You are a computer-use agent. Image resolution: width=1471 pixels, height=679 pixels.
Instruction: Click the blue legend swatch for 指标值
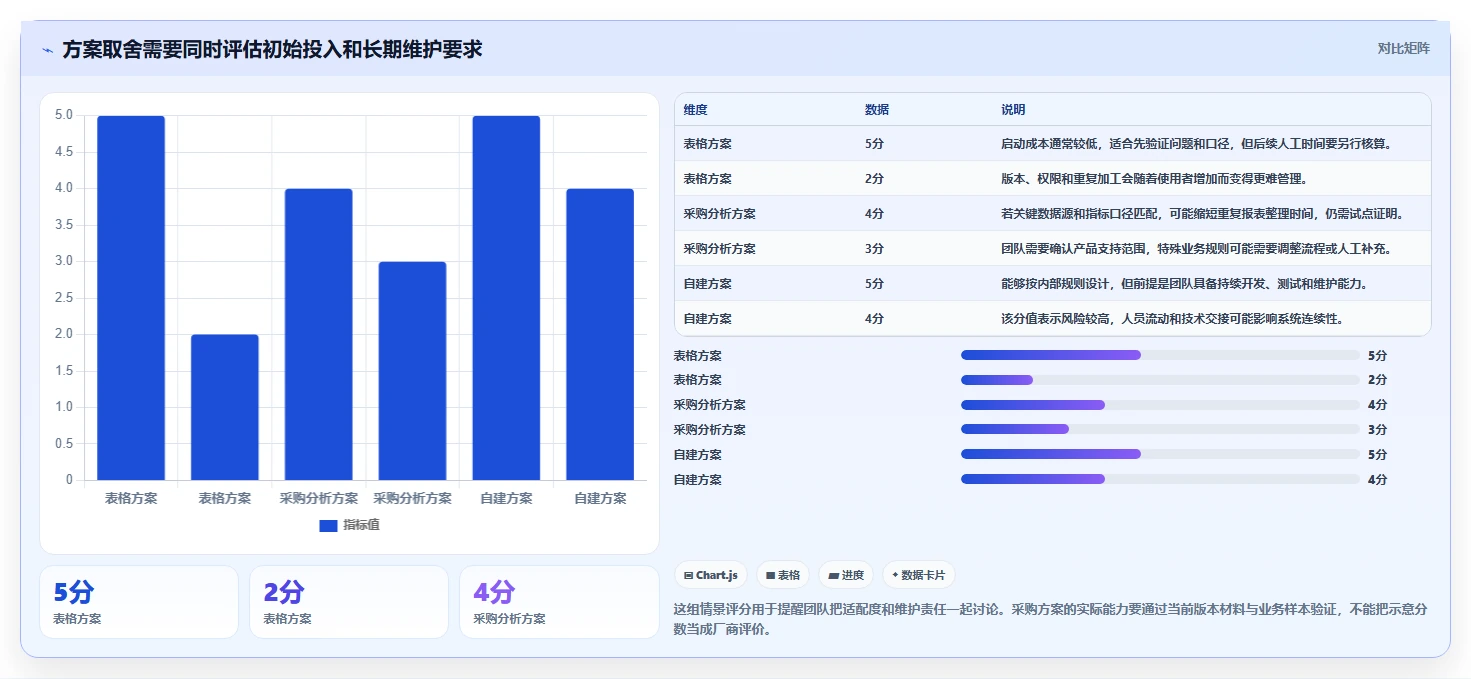[329, 525]
